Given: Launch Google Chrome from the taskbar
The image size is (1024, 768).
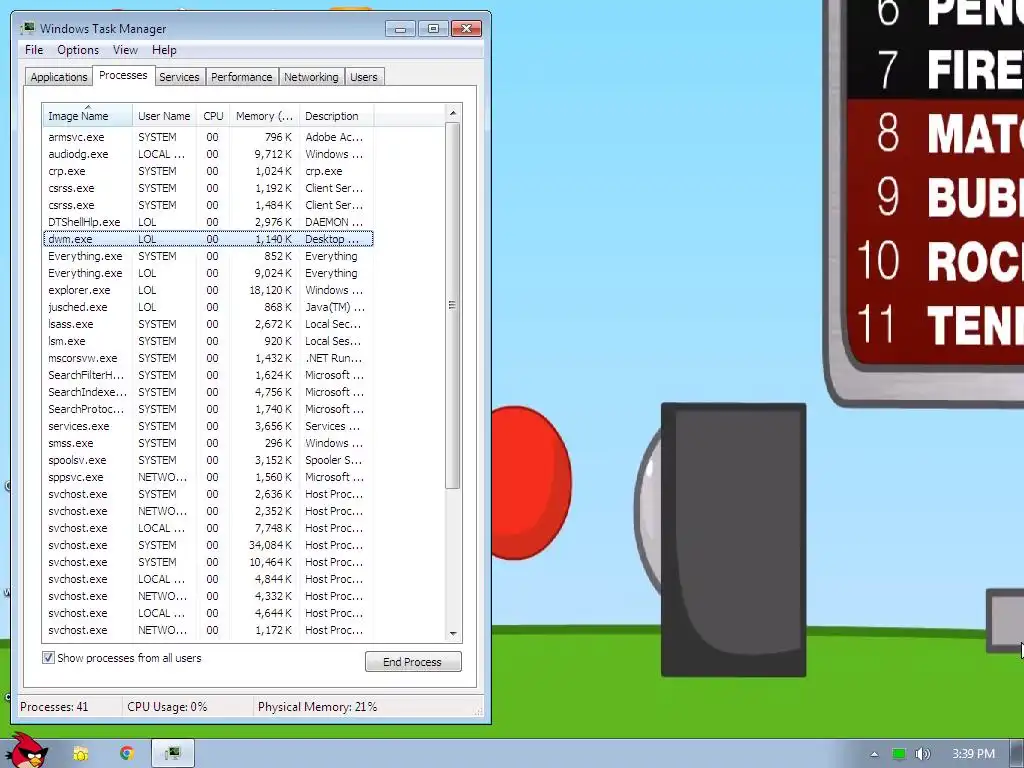Looking at the screenshot, I should [127, 754].
